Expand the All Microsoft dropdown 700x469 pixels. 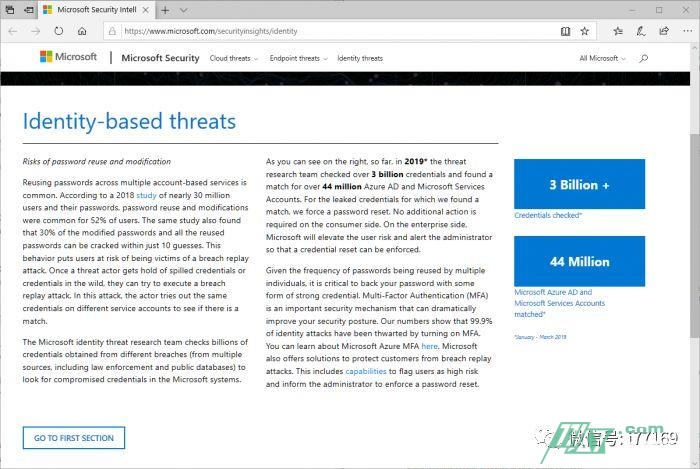602,58
